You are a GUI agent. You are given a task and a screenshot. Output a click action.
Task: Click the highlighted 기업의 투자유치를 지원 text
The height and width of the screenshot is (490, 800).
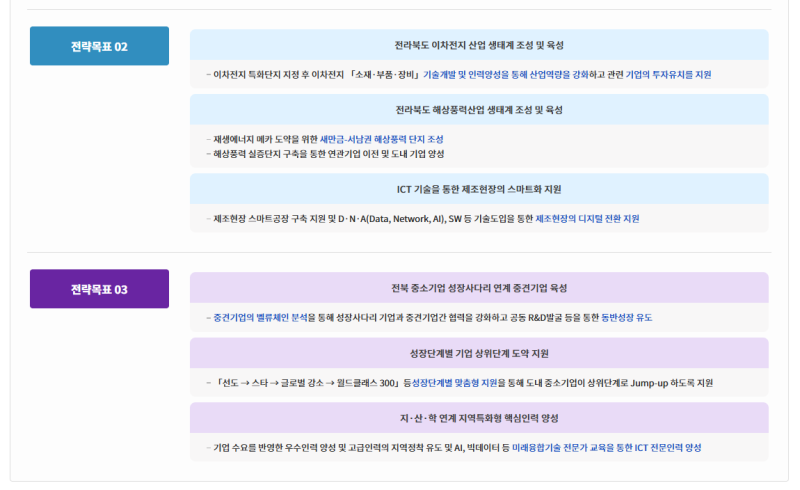click(x=669, y=75)
